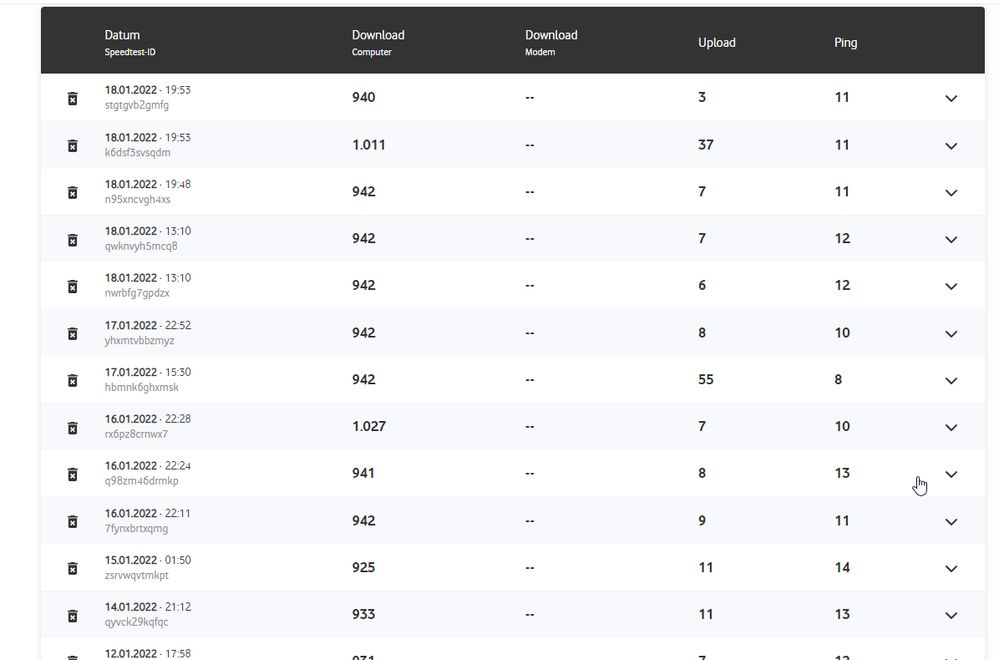The image size is (999, 660).
Task: Open details for test 7fynxbrtxqmg
Action: pos(951,521)
